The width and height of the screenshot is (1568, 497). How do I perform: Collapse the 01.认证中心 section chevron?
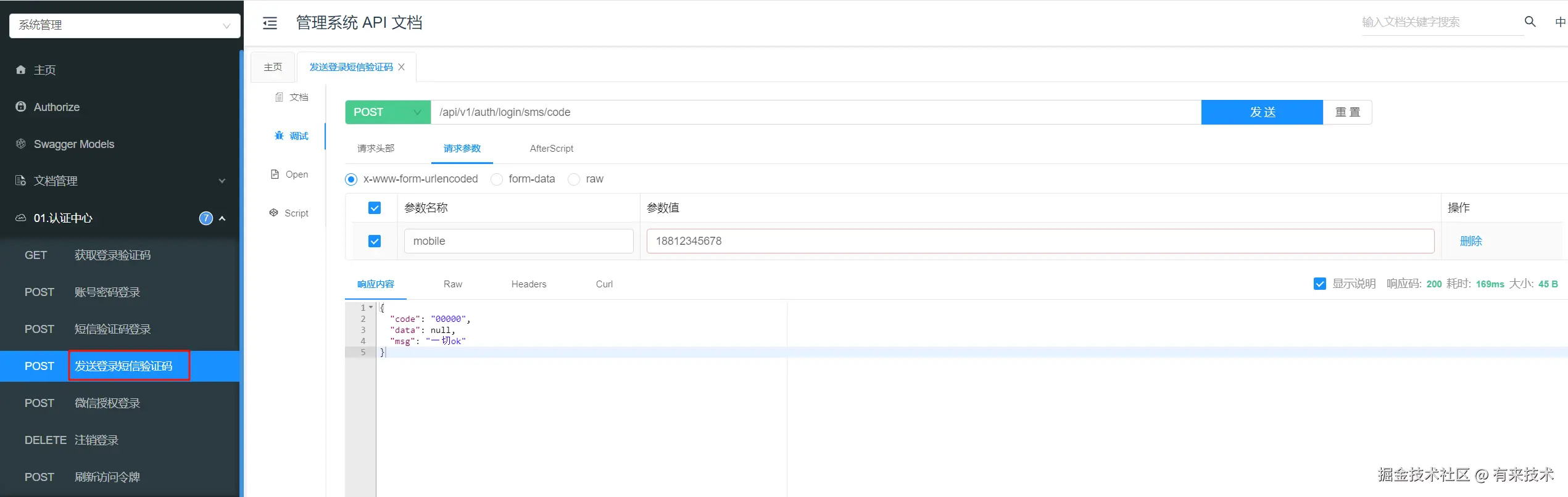pos(222,218)
